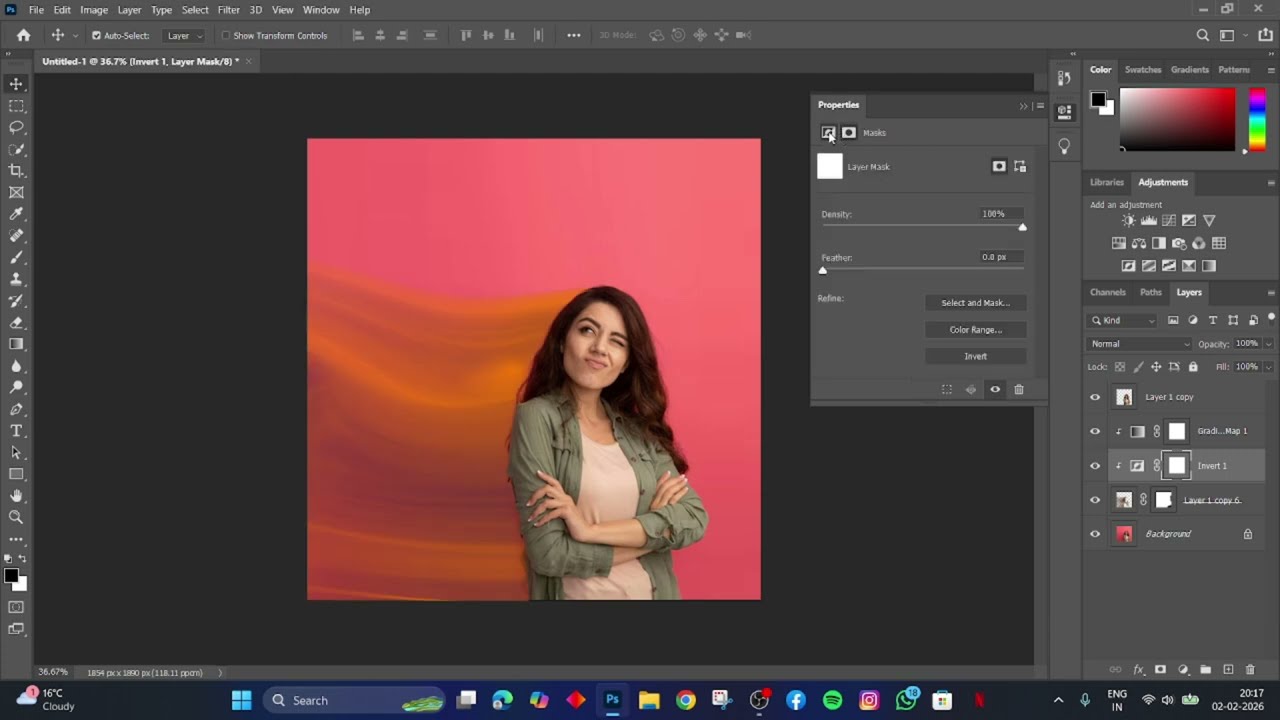Open the Filter menu
Viewport: 1280px width, 720px height.
coord(229,10)
